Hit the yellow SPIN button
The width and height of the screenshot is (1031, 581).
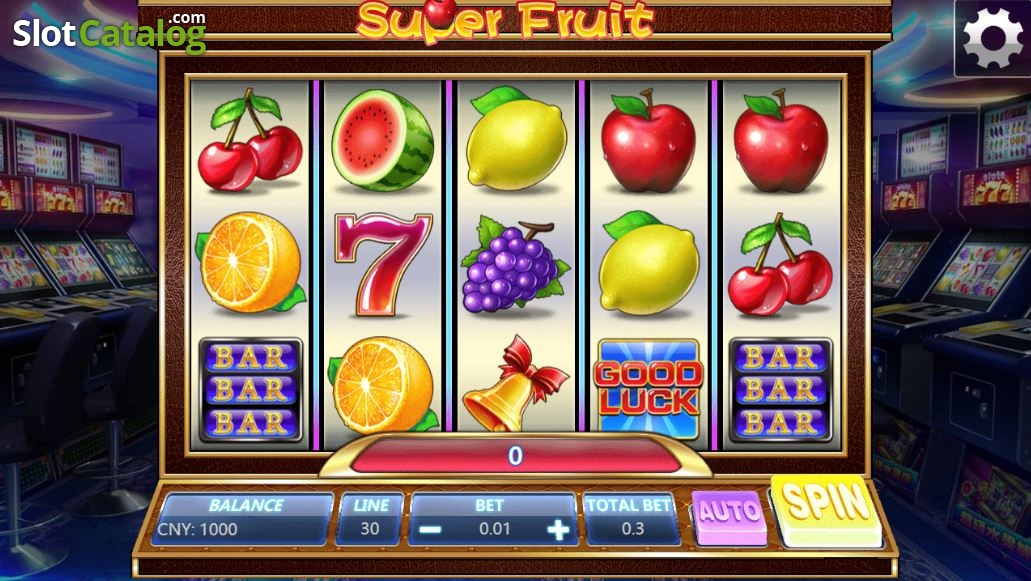click(x=825, y=511)
